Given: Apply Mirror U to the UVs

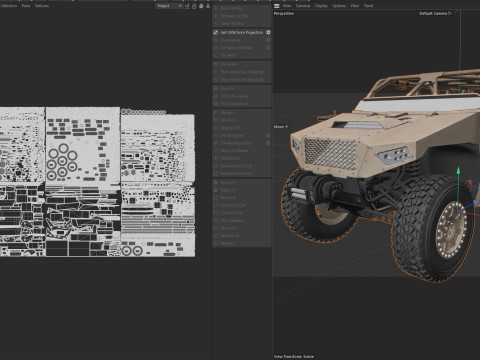Looking at the screenshot, I should click(242, 113).
